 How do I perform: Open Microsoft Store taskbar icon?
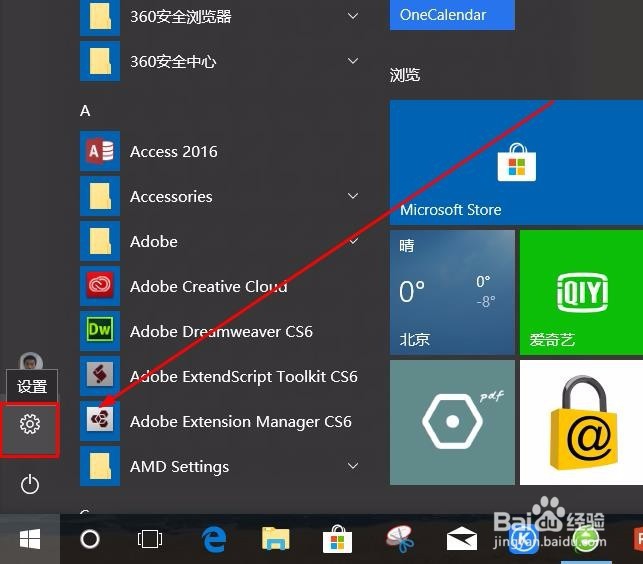(x=337, y=539)
